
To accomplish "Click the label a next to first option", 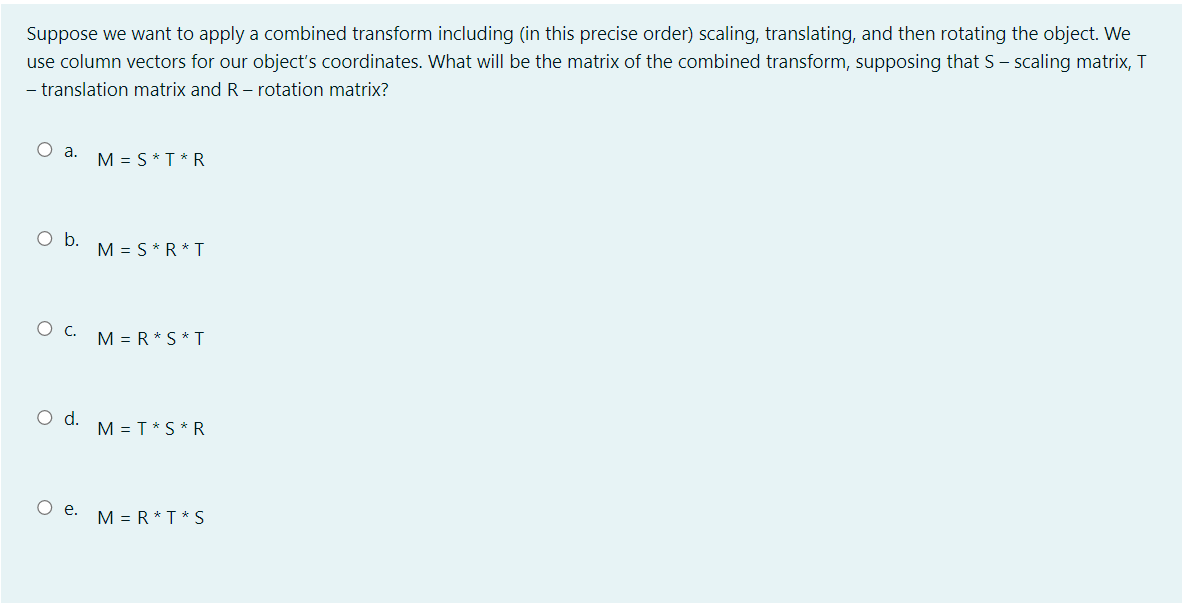I will tap(70, 150).
